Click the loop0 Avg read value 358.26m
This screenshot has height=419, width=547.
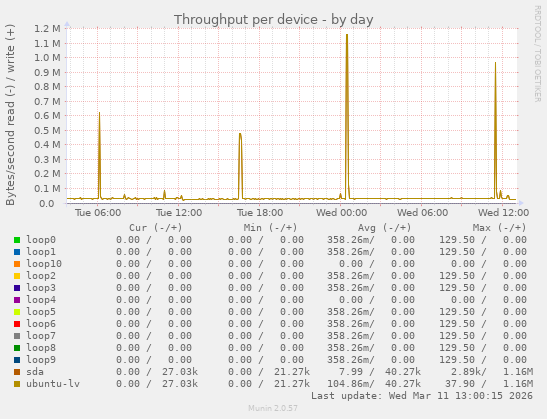350,240
